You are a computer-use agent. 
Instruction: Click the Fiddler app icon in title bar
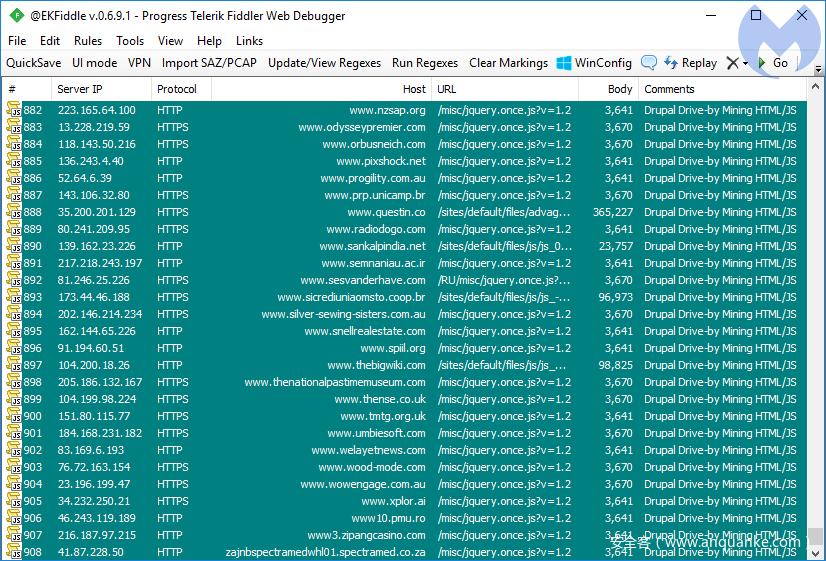(x=16, y=16)
